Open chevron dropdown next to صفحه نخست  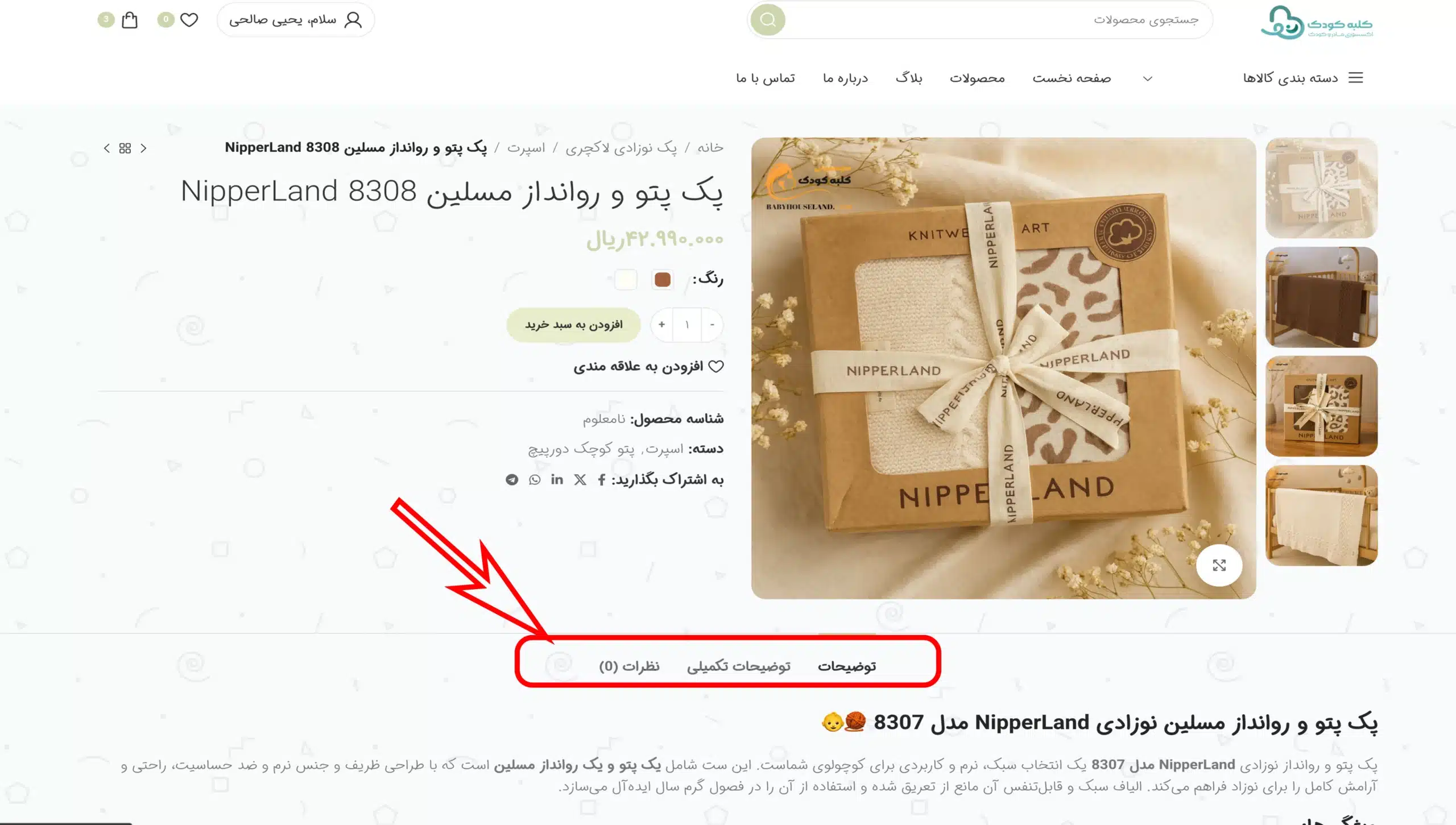[x=1148, y=78]
